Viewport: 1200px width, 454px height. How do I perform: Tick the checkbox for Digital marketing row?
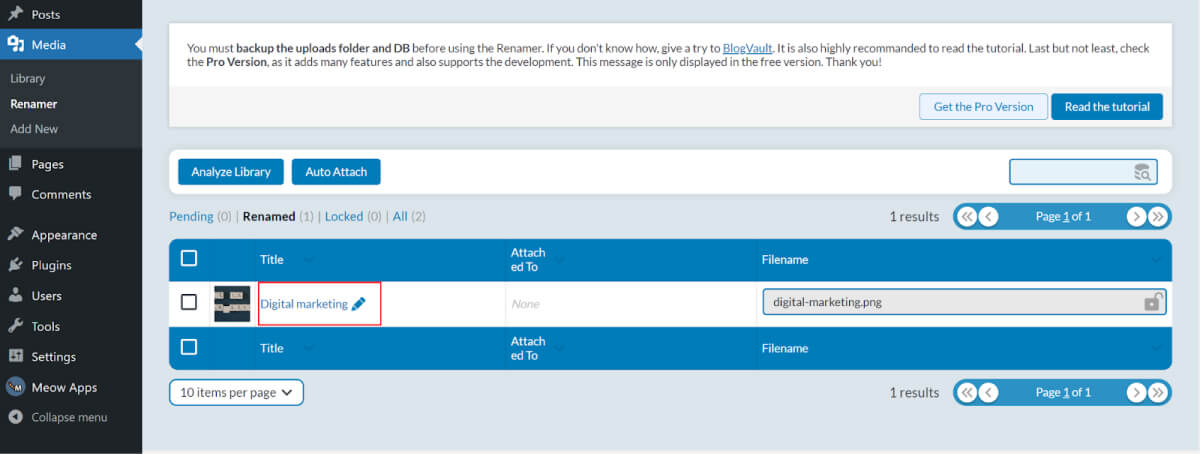tap(189, 302)
